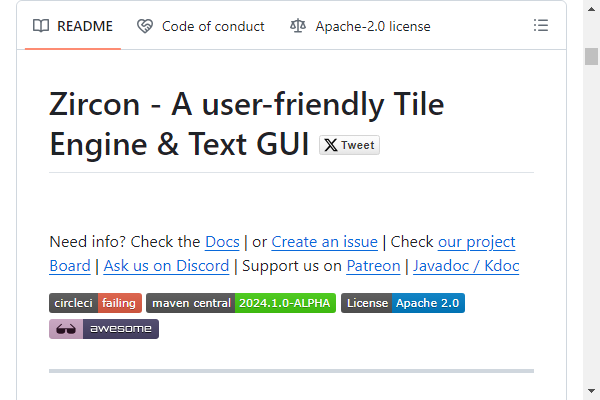Open the Code of conduct tab

pos(201,26)
